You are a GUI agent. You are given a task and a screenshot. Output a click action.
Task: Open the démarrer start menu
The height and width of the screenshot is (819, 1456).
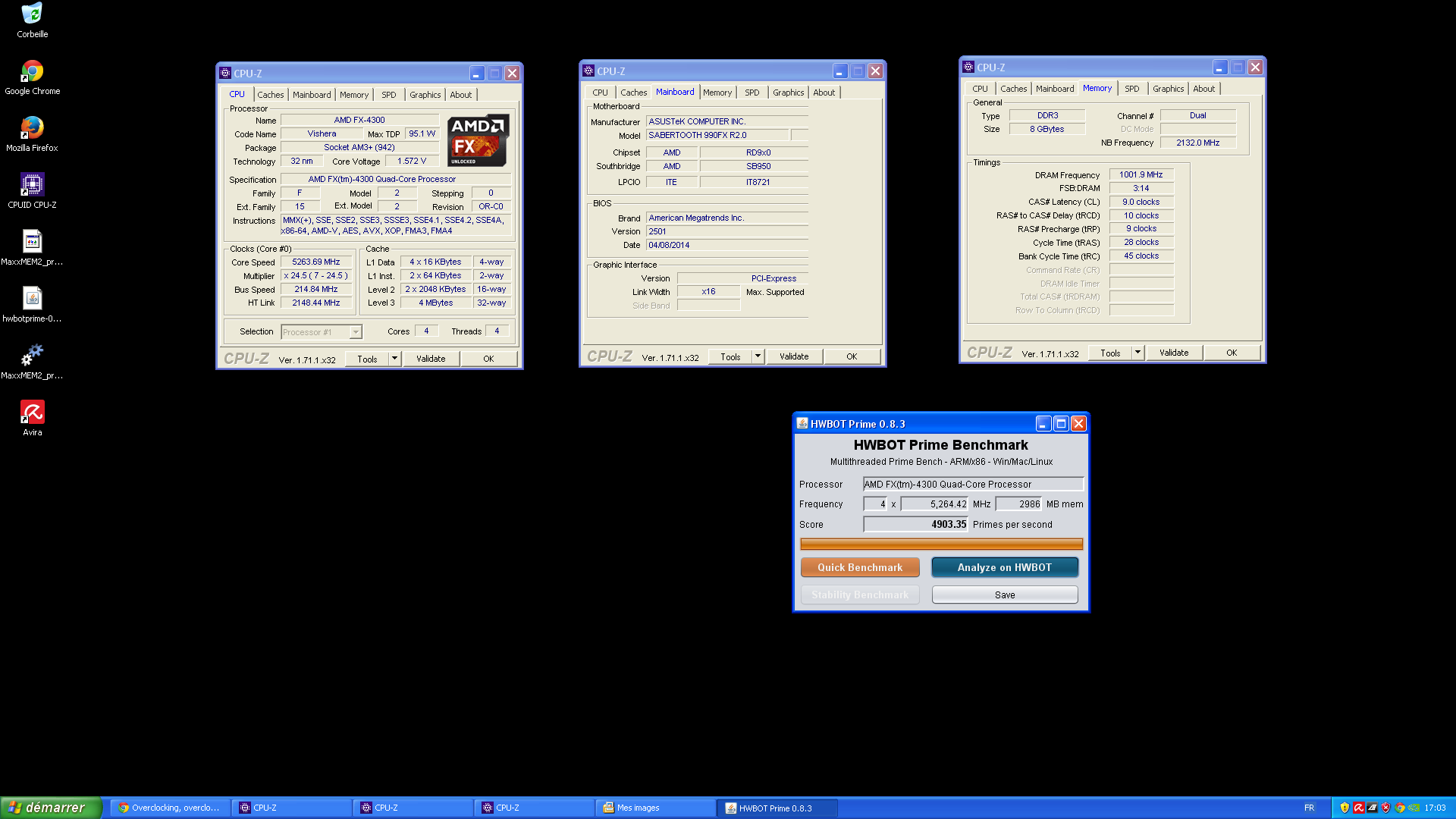50,808
